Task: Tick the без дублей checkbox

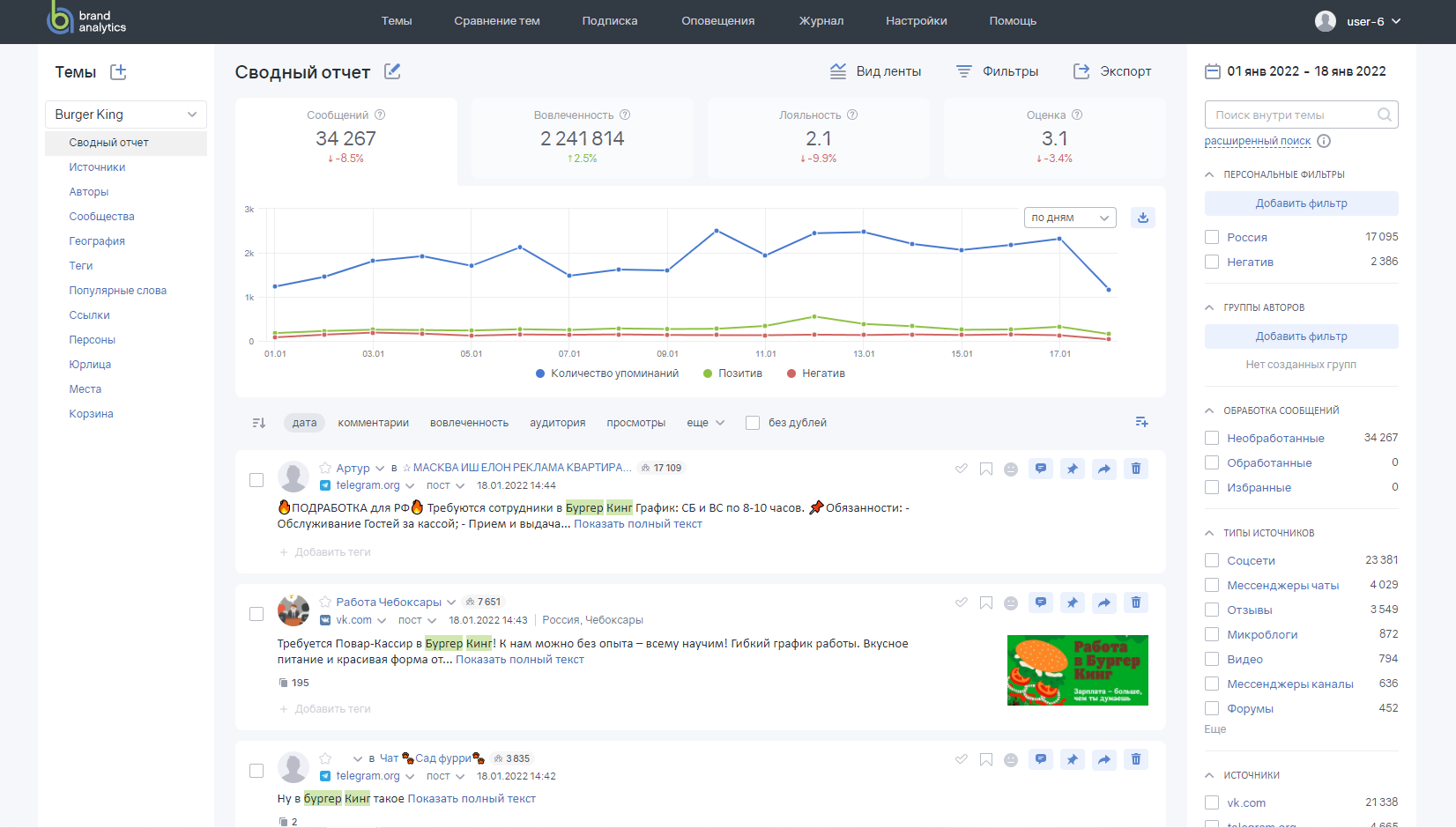Action: (x=753, y=423)
